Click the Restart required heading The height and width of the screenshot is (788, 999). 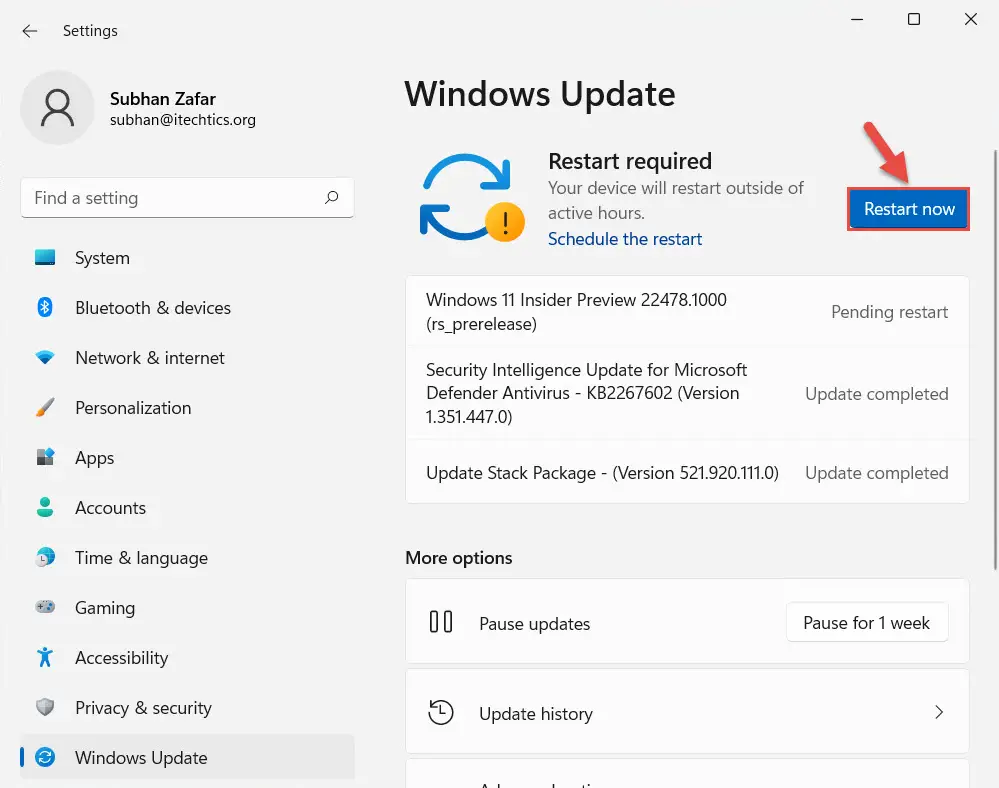630,161
